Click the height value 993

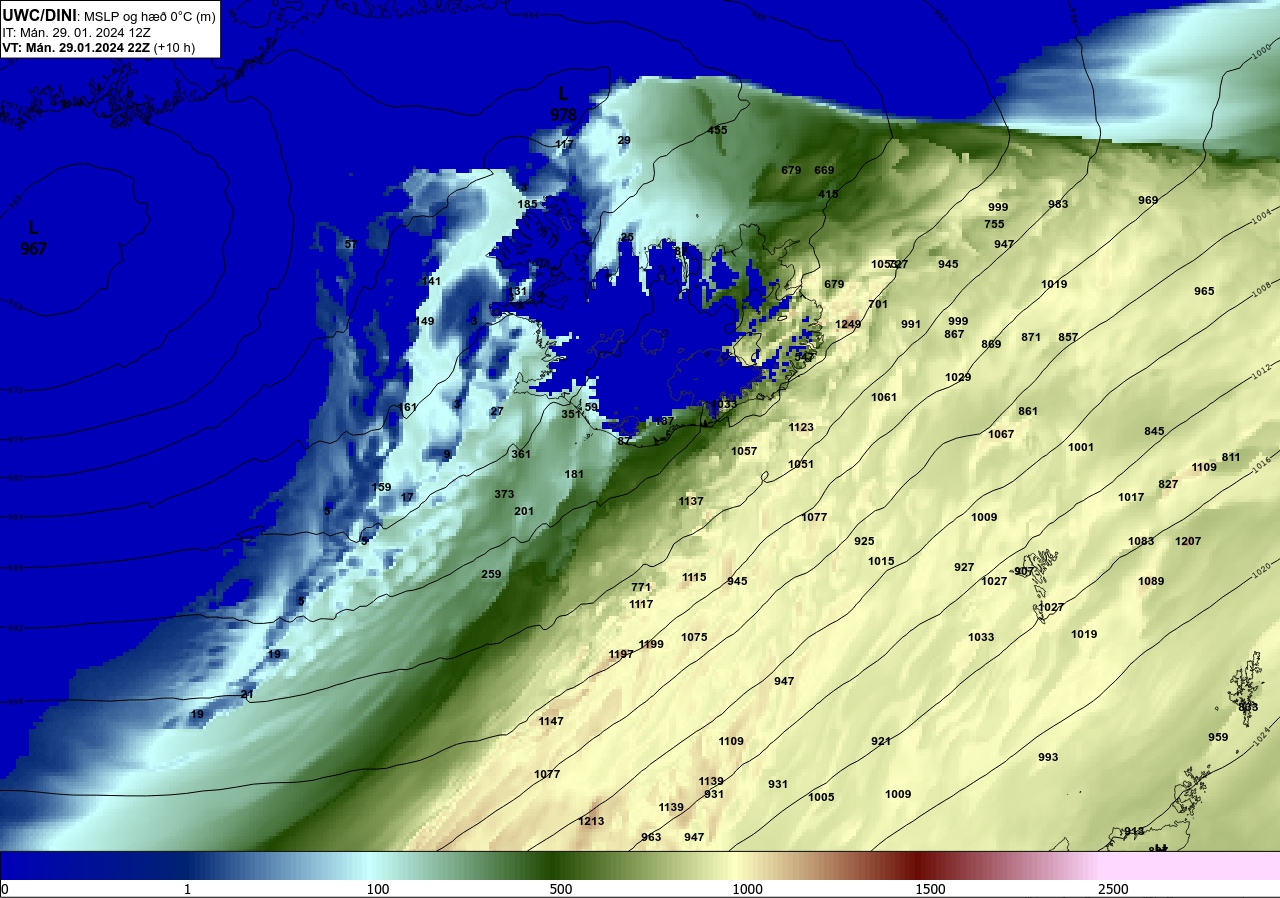tap(1048, 757)
